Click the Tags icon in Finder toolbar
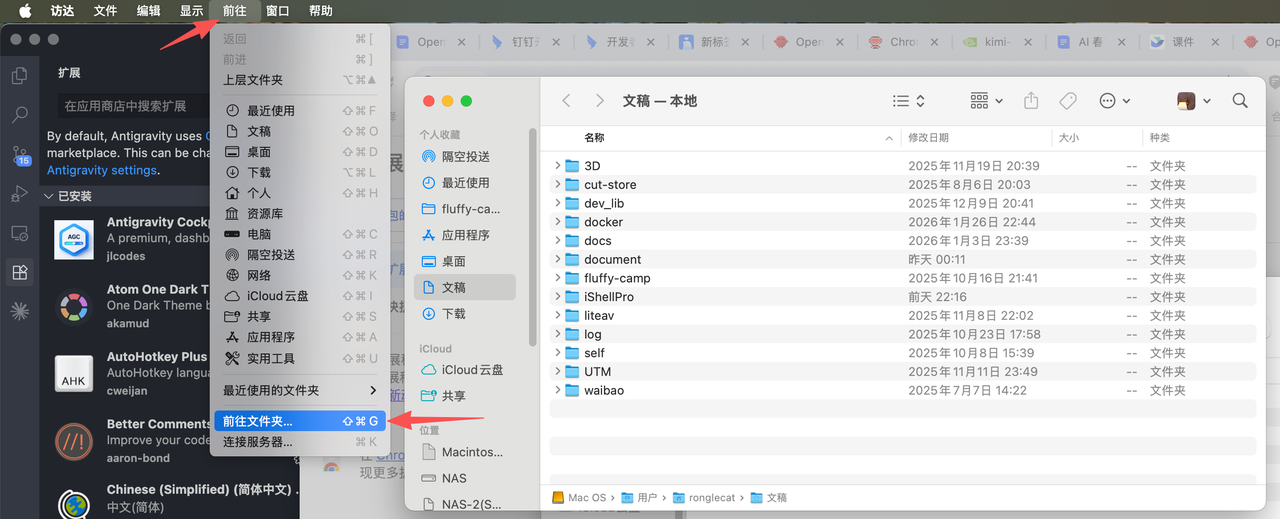The image size is (1280, 519). coord(1067,101)
